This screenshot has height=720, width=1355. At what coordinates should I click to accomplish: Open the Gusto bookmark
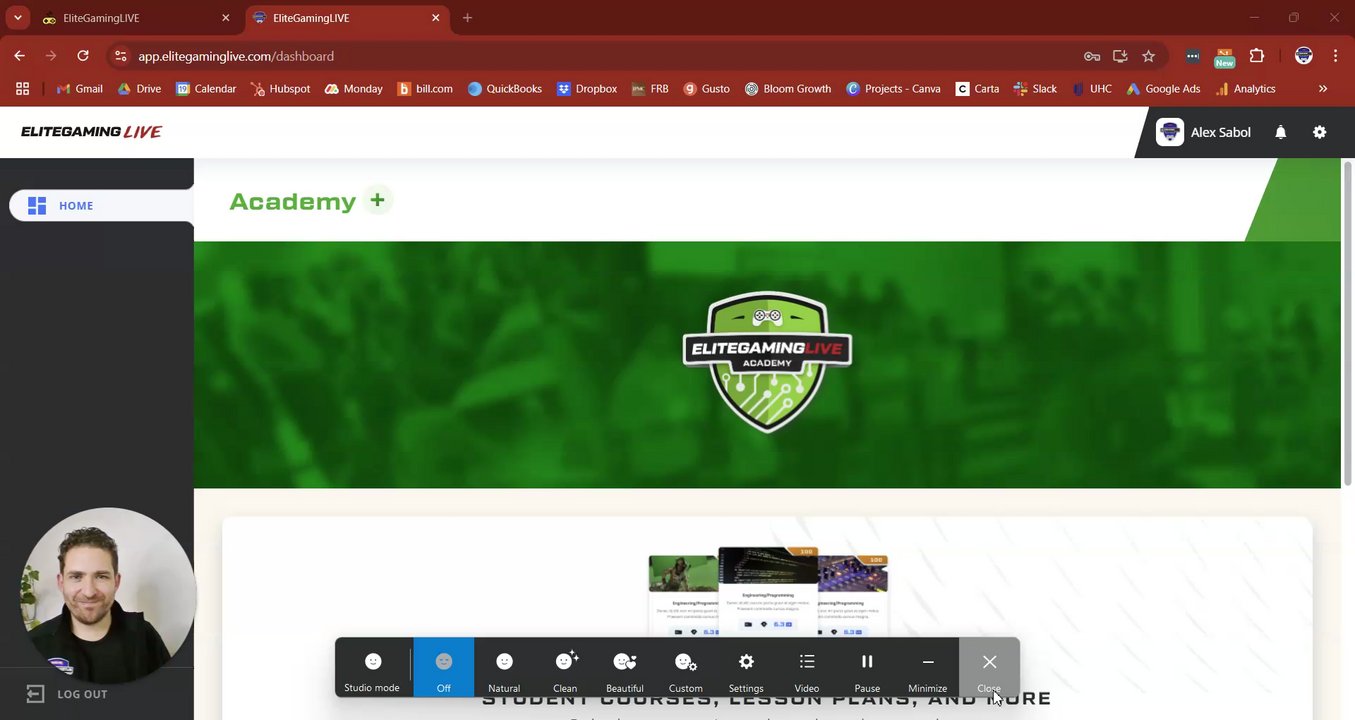click(706, 89)
